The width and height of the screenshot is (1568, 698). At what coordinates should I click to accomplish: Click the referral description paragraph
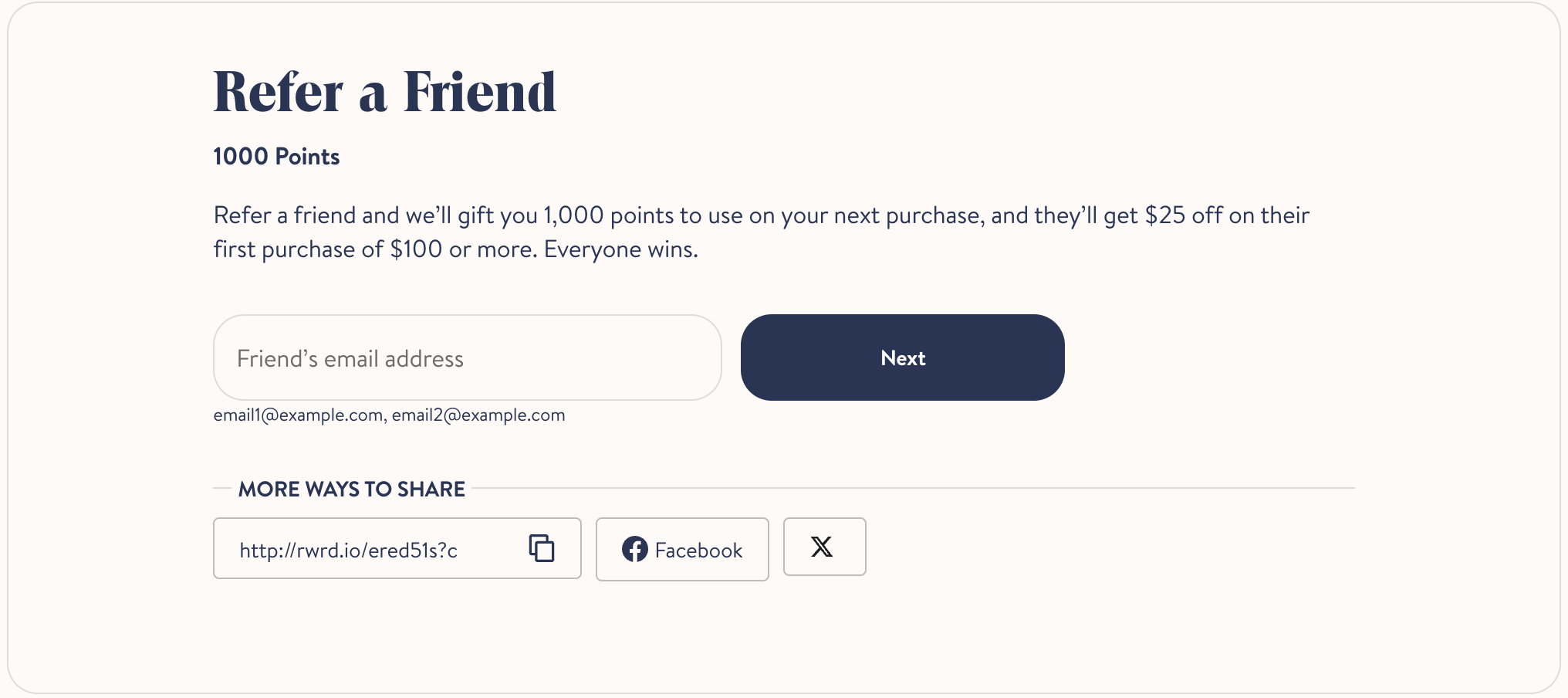761,232
